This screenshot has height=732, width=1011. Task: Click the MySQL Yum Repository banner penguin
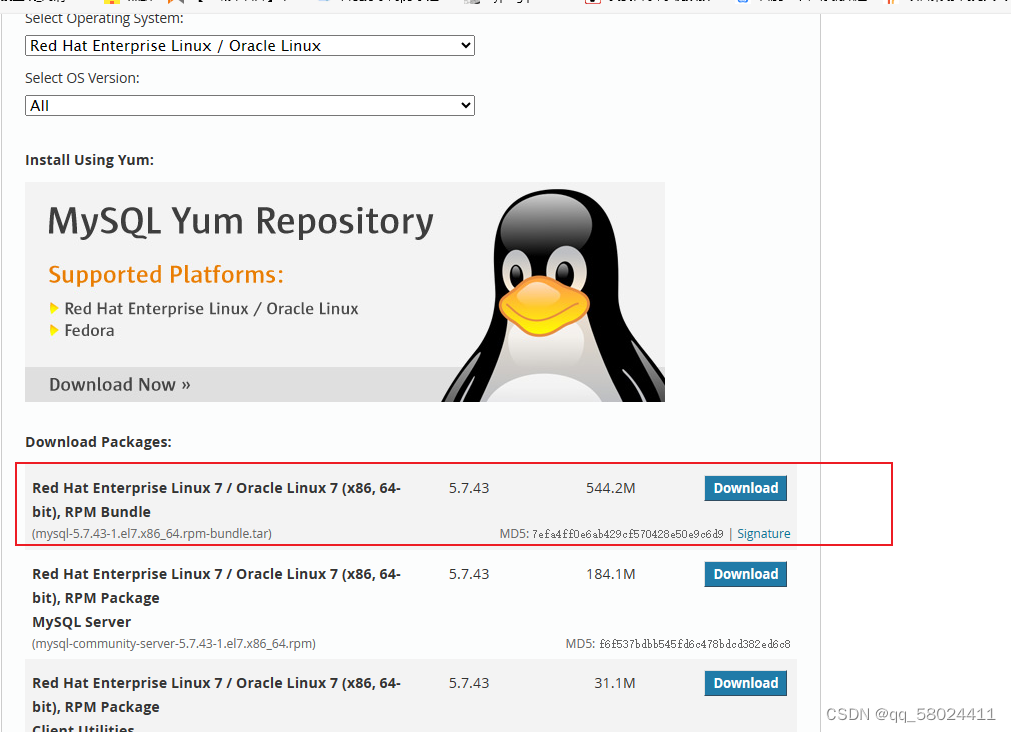555,295
